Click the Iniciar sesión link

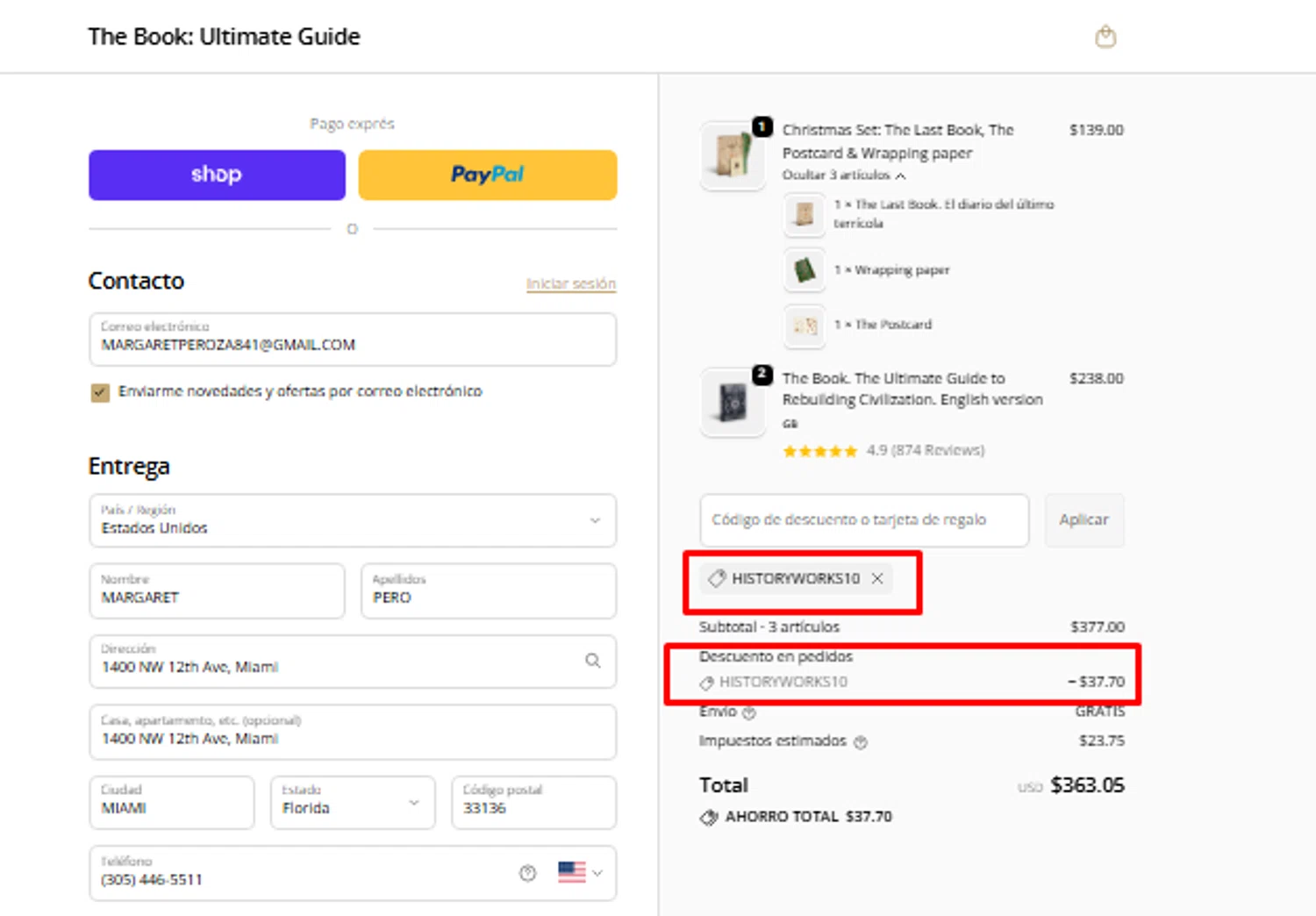click(570, 284)
